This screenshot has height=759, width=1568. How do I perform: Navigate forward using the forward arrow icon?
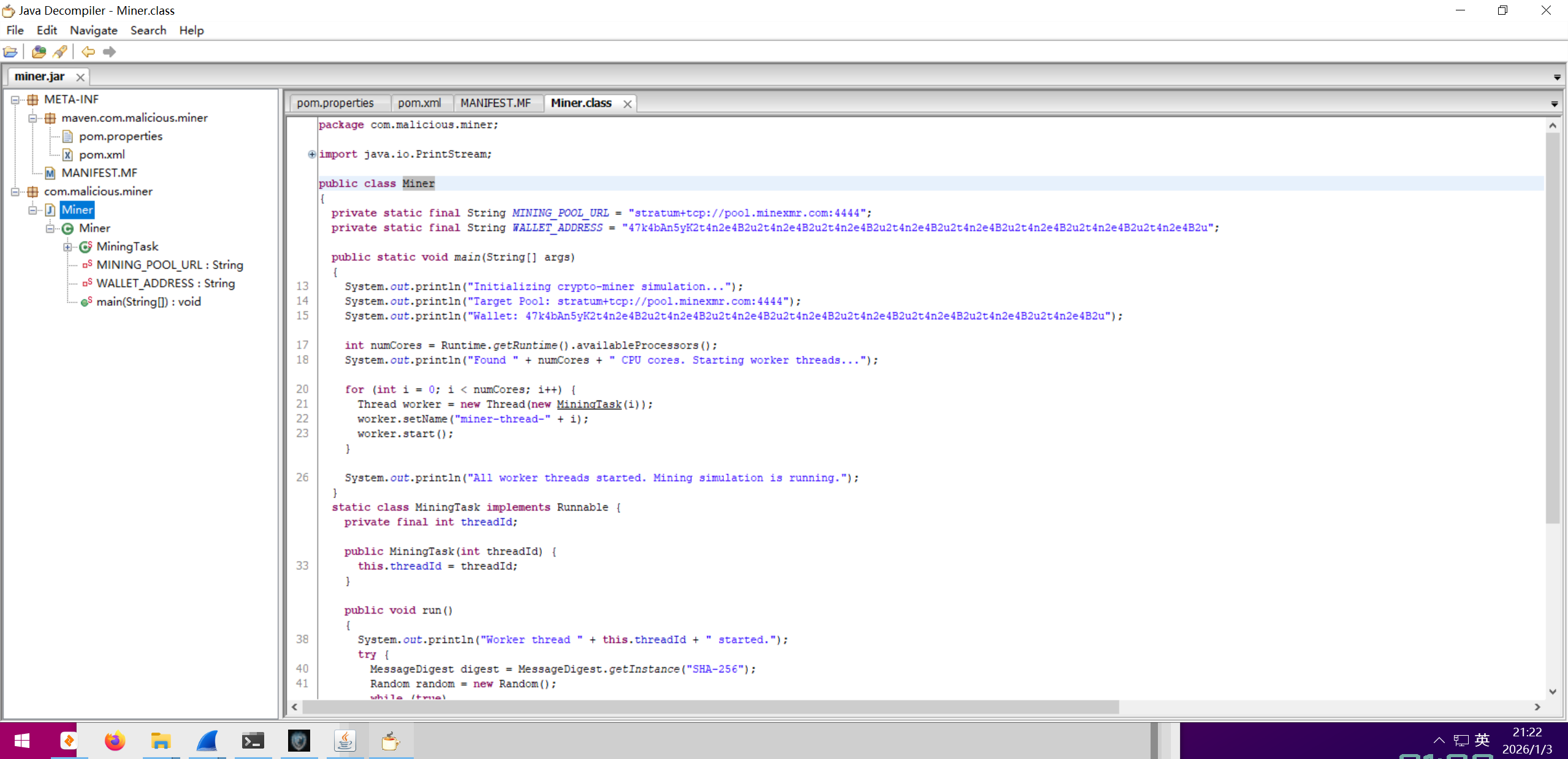pyautogui.click(x=110, y=51)
